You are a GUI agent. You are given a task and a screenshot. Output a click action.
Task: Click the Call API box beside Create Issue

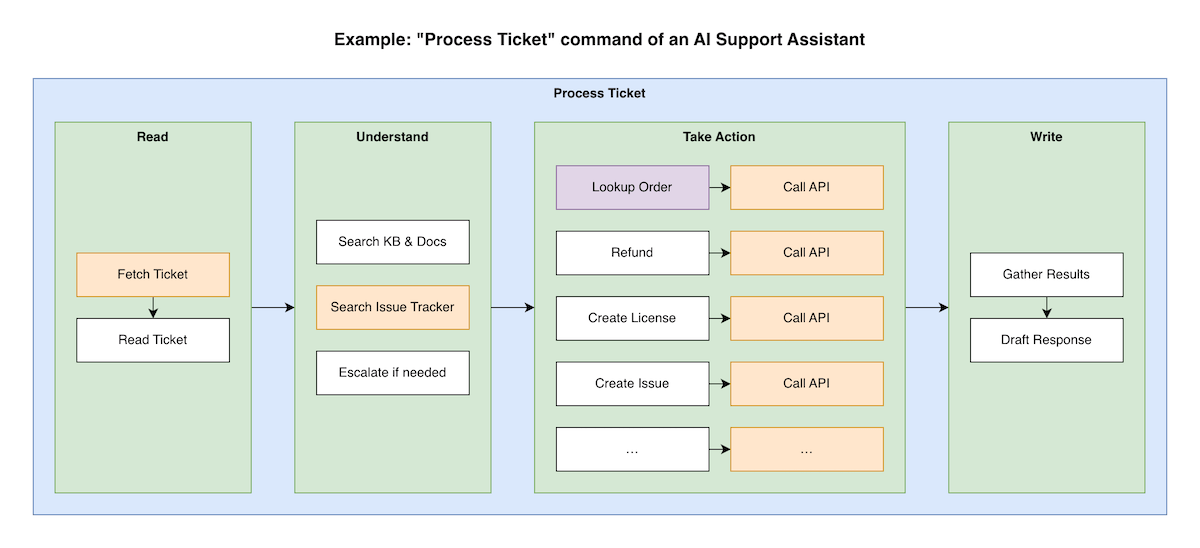coord(806,383)
